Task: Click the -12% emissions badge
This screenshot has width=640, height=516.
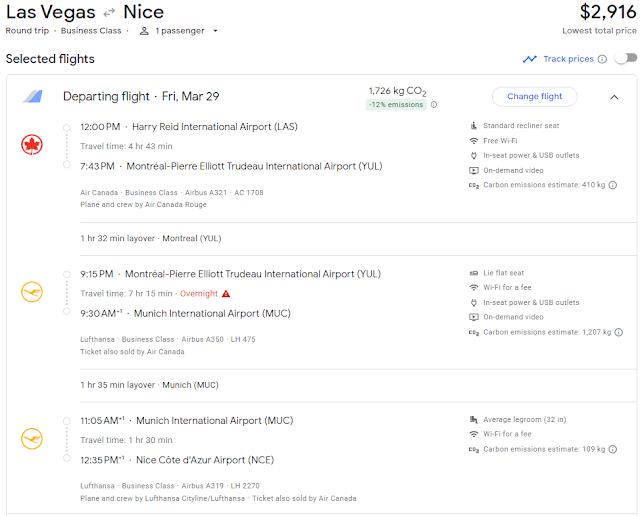Action: (x=396, y=104)
